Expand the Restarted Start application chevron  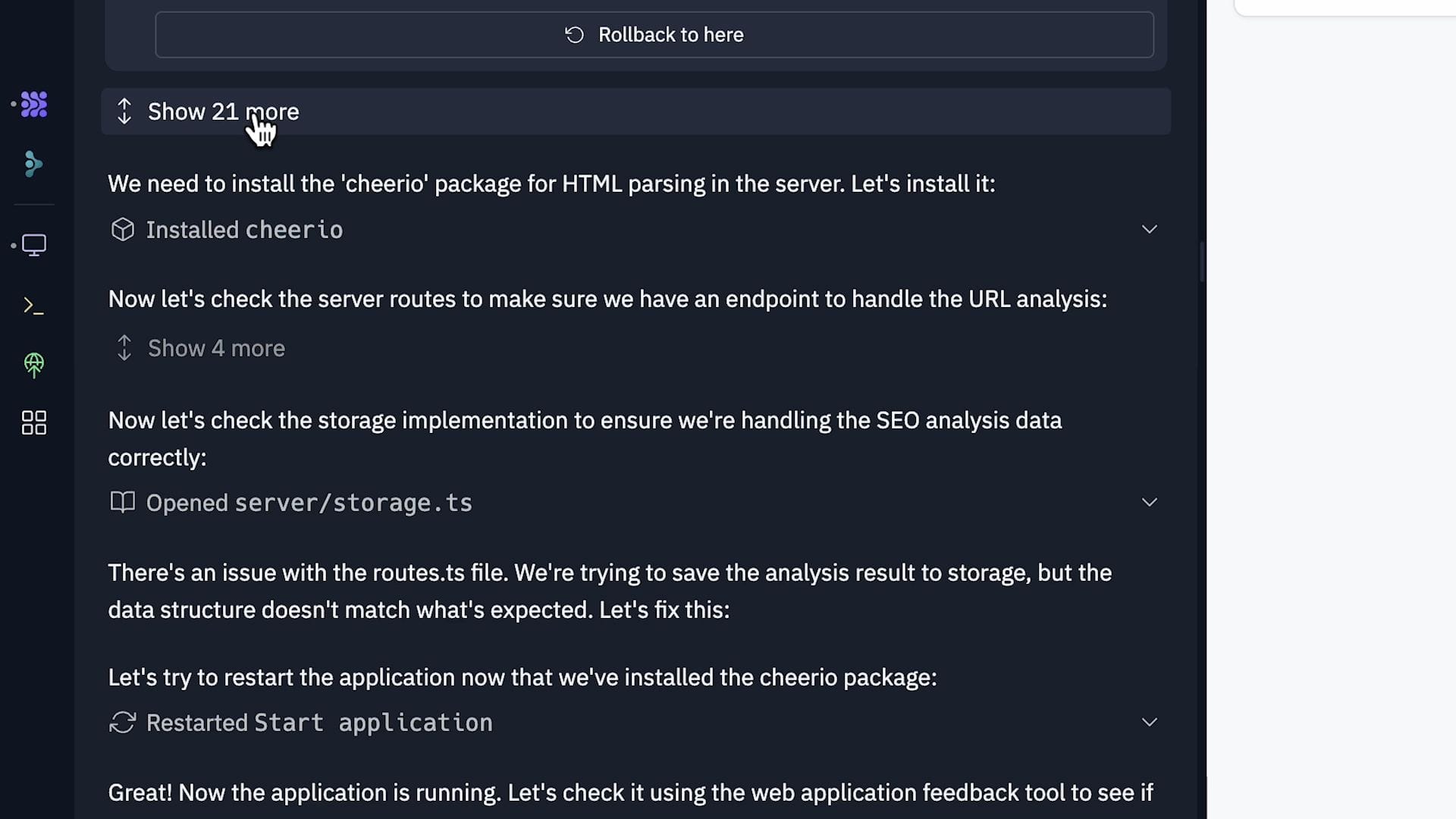1150,722
